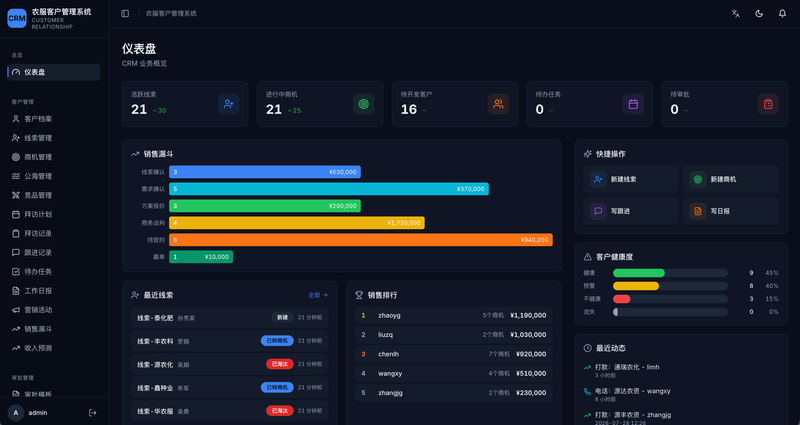Open the language translation switcher
The image size is (800, 425).
pyautogui.click(x=736, y=14)
